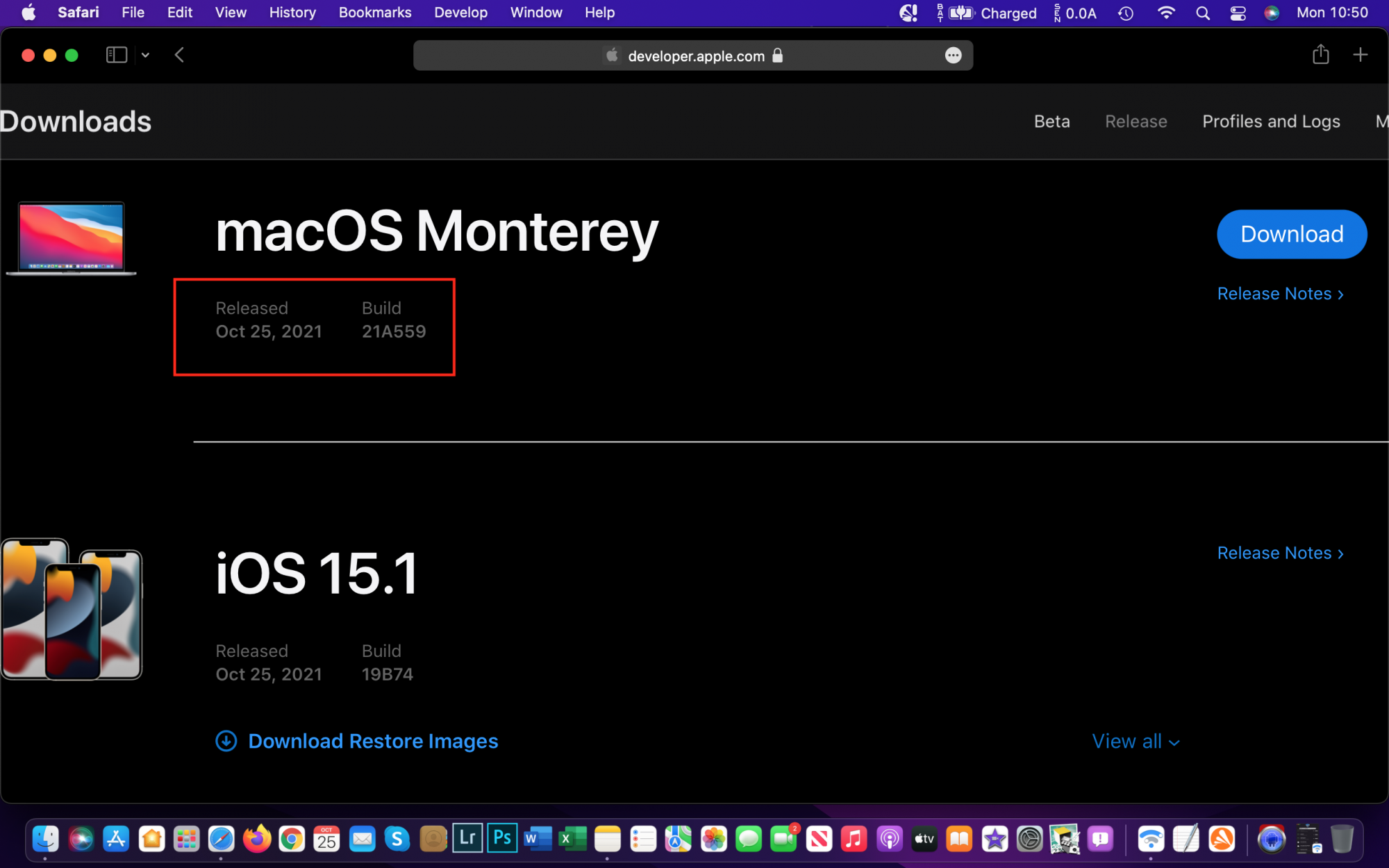Click the Siri icon in menu bar
This screenshot has height=868, width=1389.
[1272, 13]
